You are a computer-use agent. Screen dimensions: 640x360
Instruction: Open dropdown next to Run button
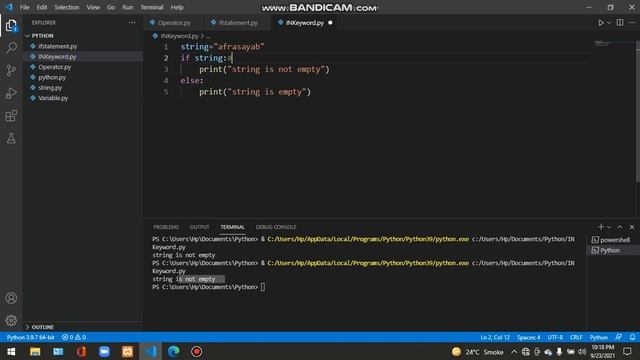pyautogui.click(x=609, y=23)
